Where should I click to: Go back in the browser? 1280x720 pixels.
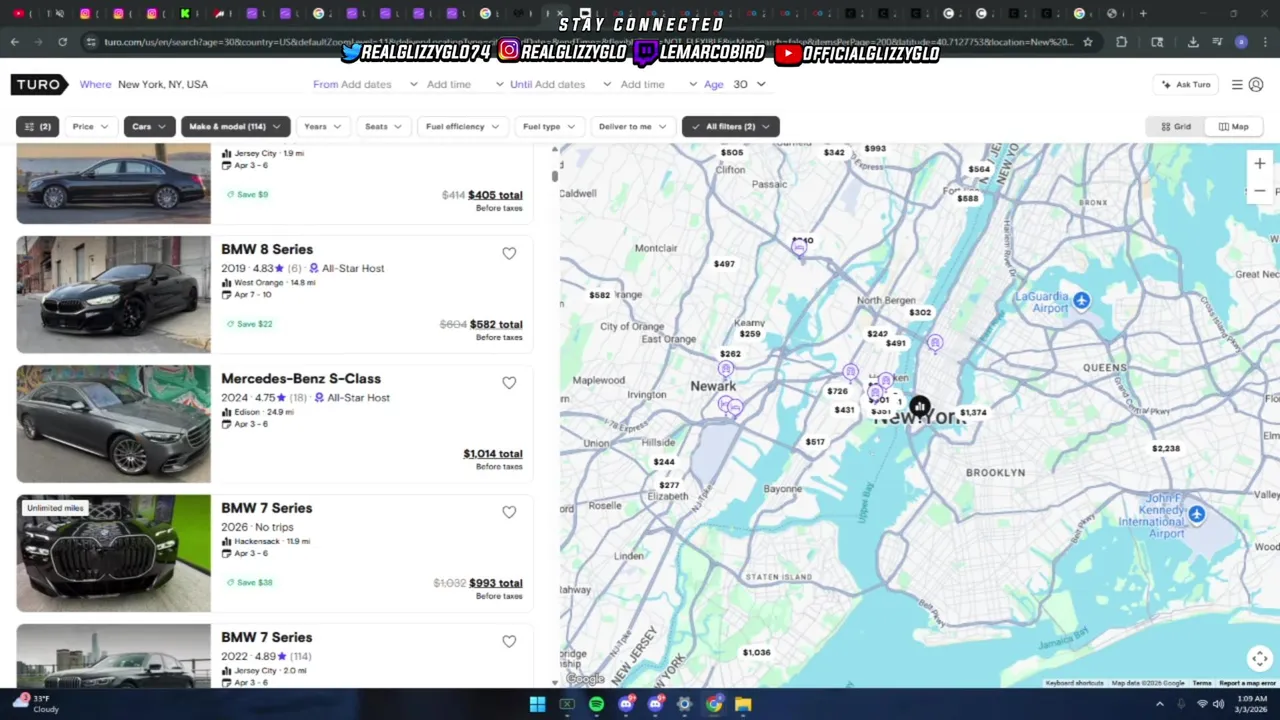[14, 42]
